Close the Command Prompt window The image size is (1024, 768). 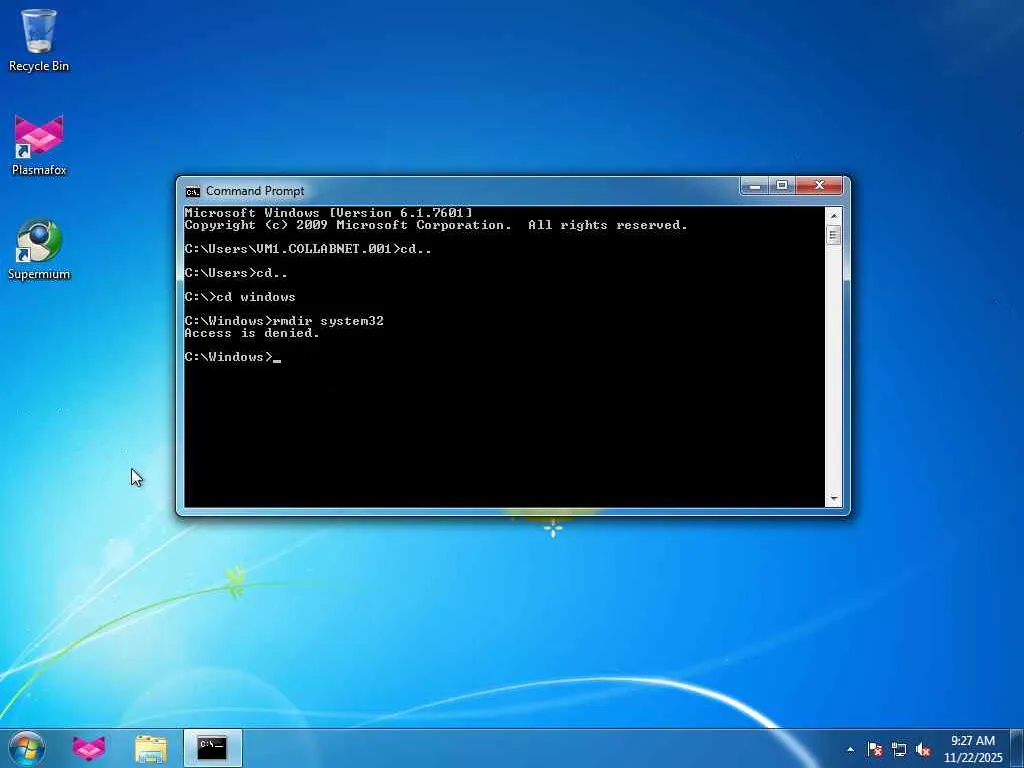pyautogui.click(x=820, y=185)
